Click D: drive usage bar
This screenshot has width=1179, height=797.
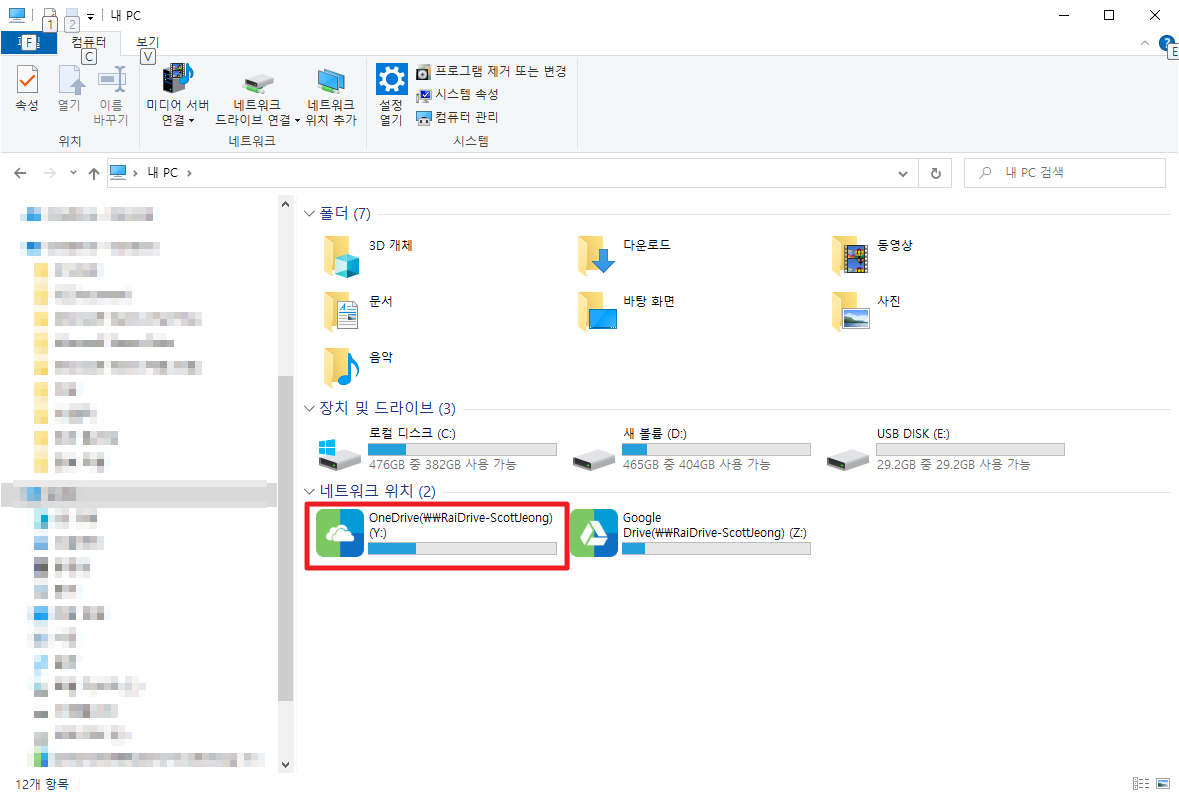716,450
